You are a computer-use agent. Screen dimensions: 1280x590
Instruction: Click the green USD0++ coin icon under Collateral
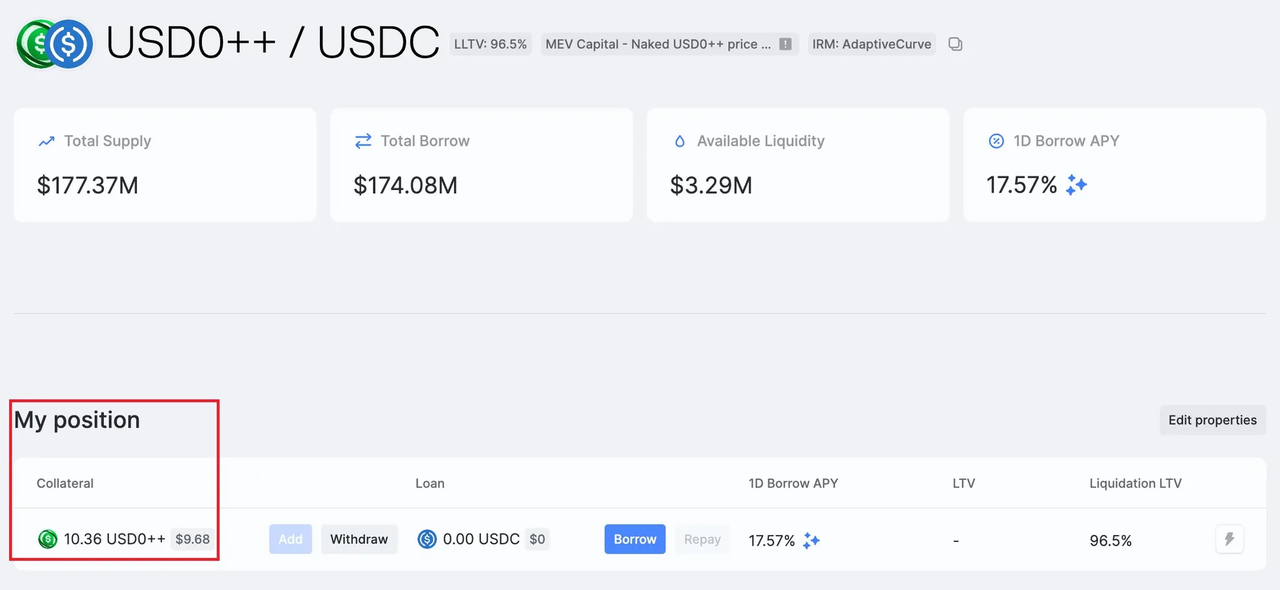point(48,539)
